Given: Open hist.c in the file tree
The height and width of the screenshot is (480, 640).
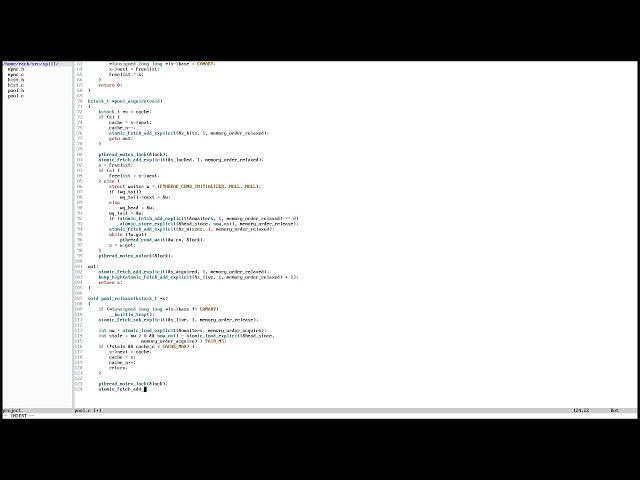Looking at the screenshot, I should click(x=16, y=85).
